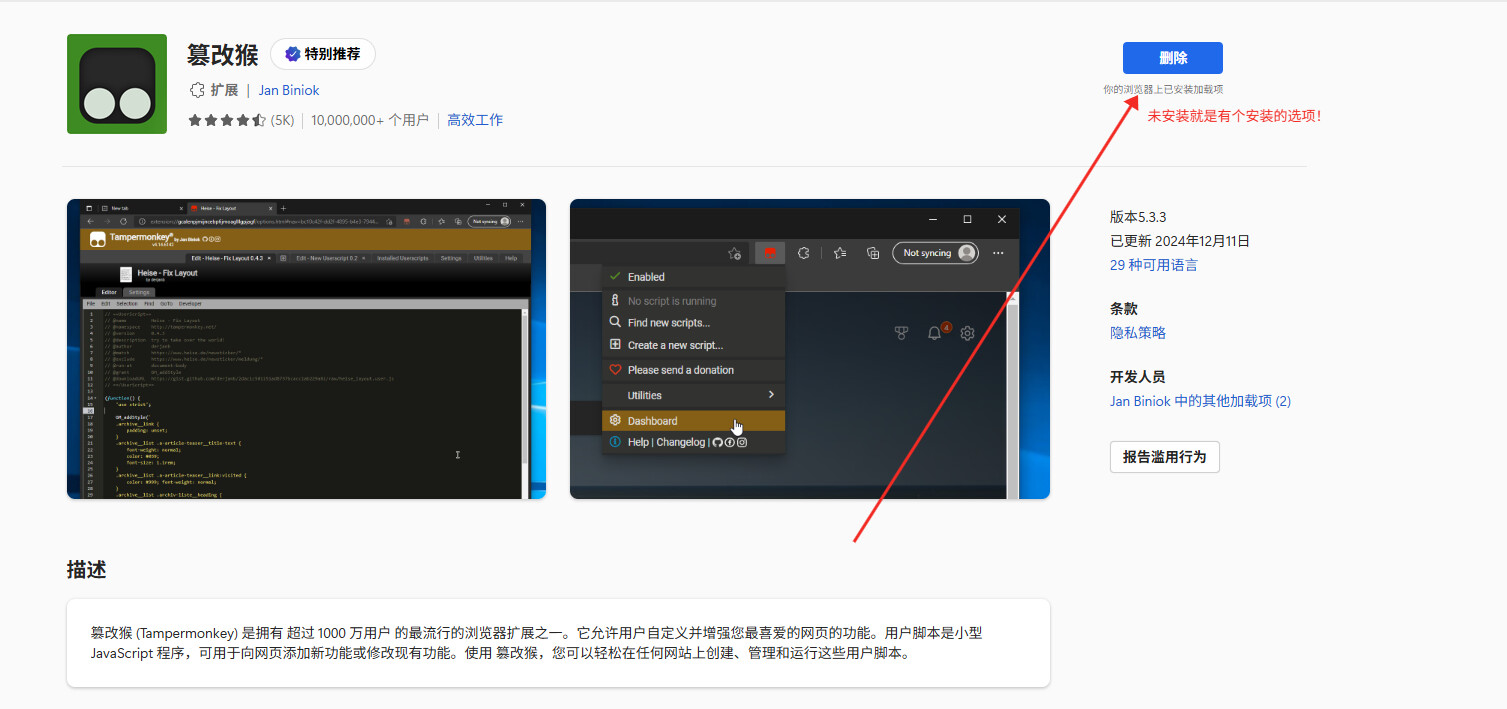
Task: Click the magnifier icon for Find new scripts
Action: [x=615, y=323]
